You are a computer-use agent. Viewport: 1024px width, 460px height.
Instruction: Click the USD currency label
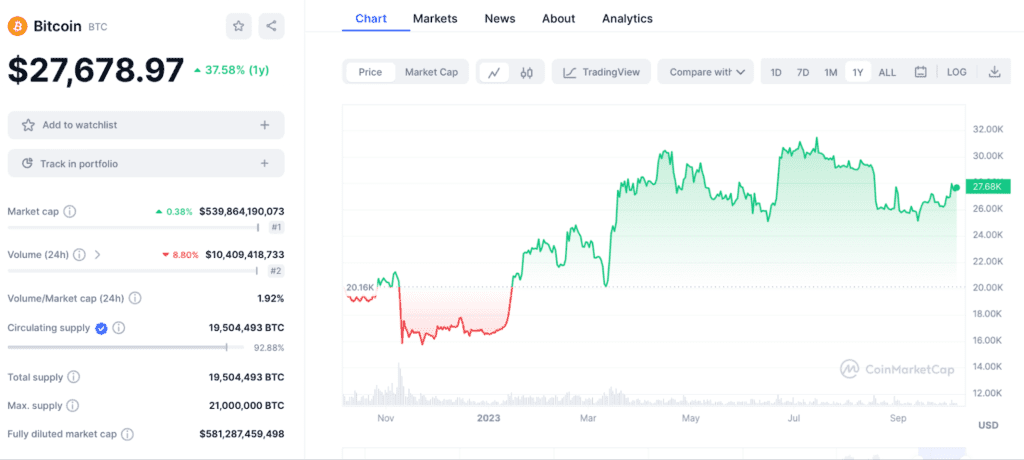(x=988, y=425)
